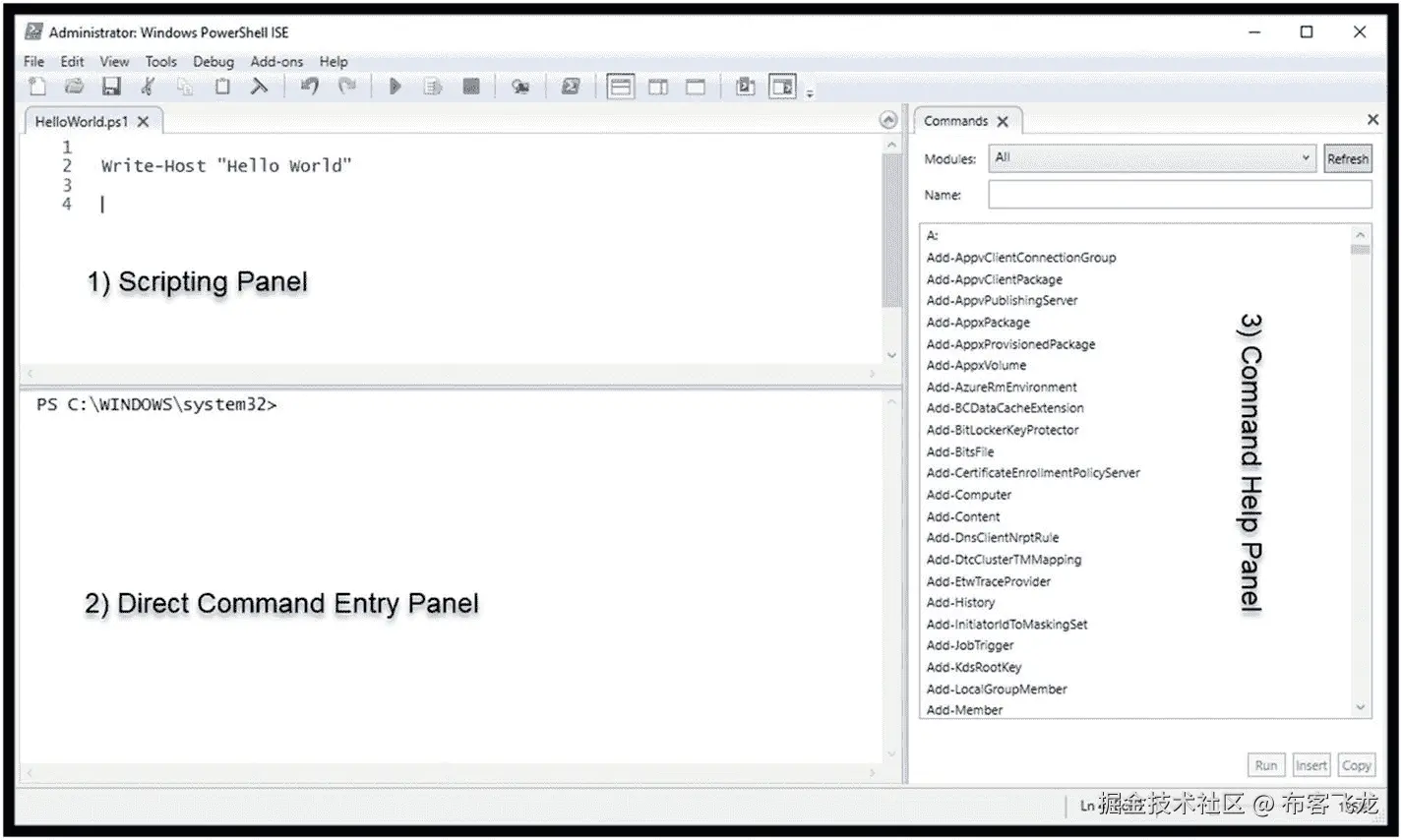
Task: Select Add-LocalGroupMember command
Action: (x=997, y=690)
